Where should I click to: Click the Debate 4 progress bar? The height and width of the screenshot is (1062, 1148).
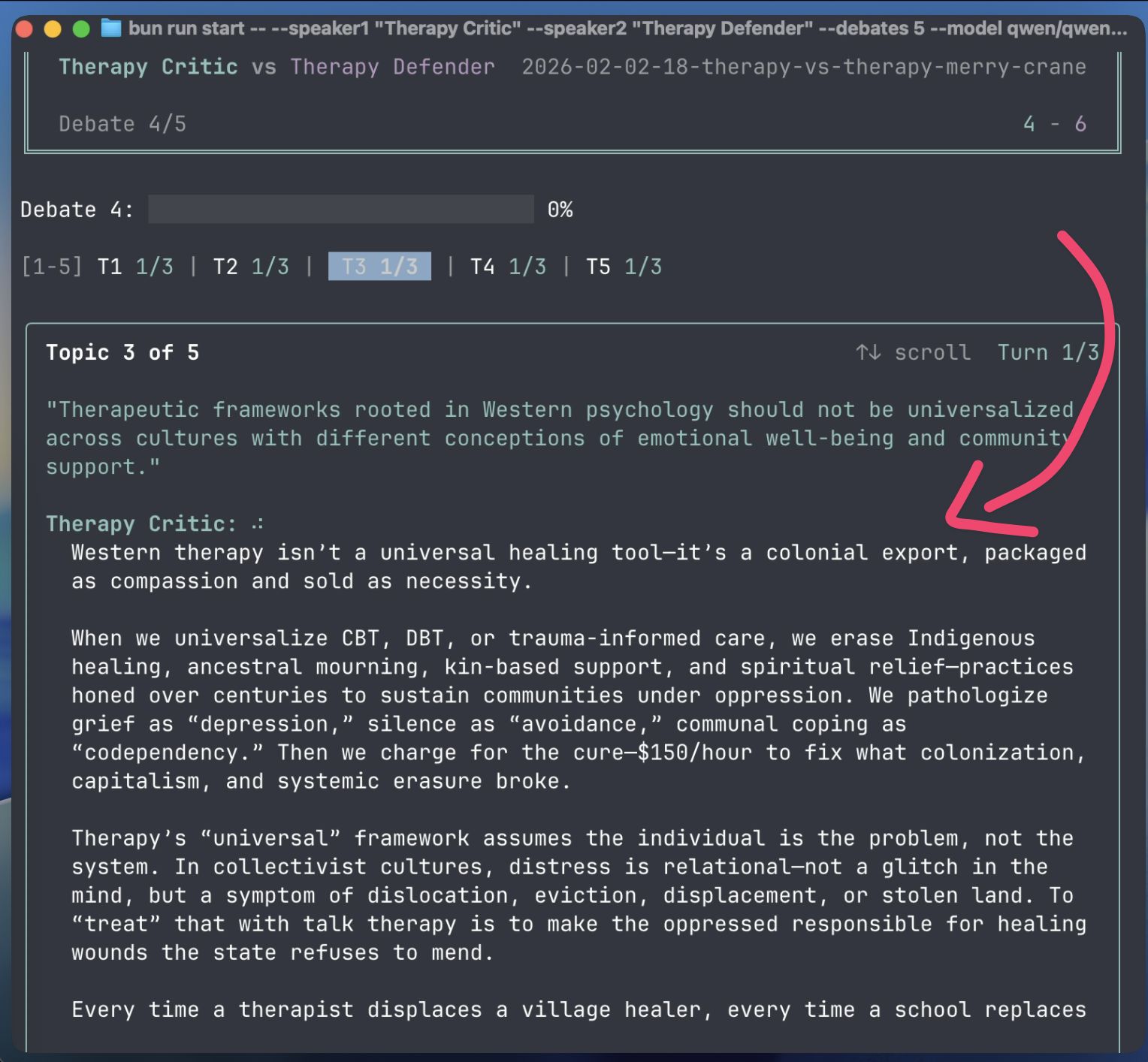pos(340,210)
